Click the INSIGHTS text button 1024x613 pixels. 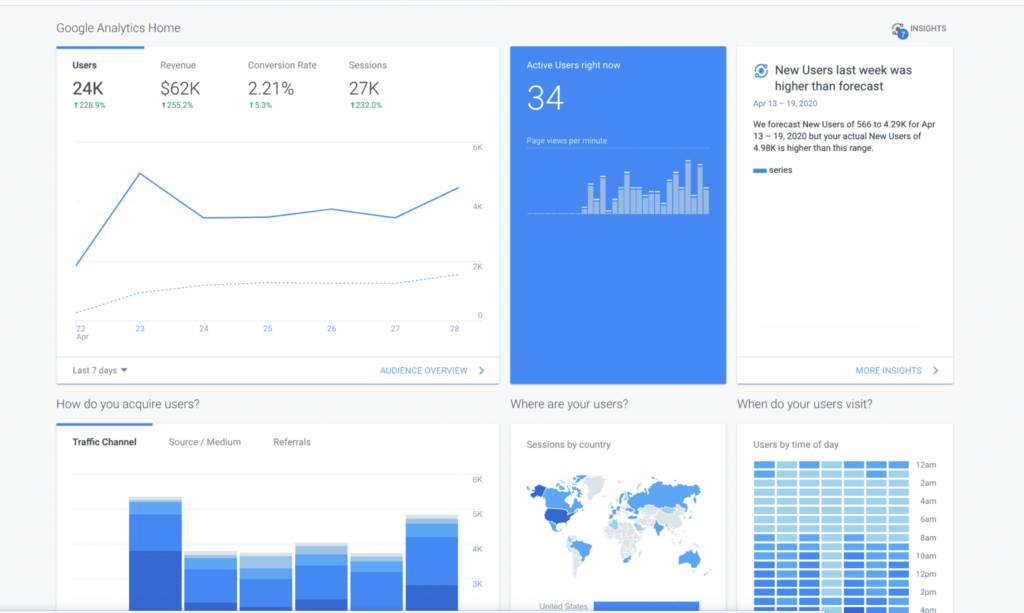928,29
